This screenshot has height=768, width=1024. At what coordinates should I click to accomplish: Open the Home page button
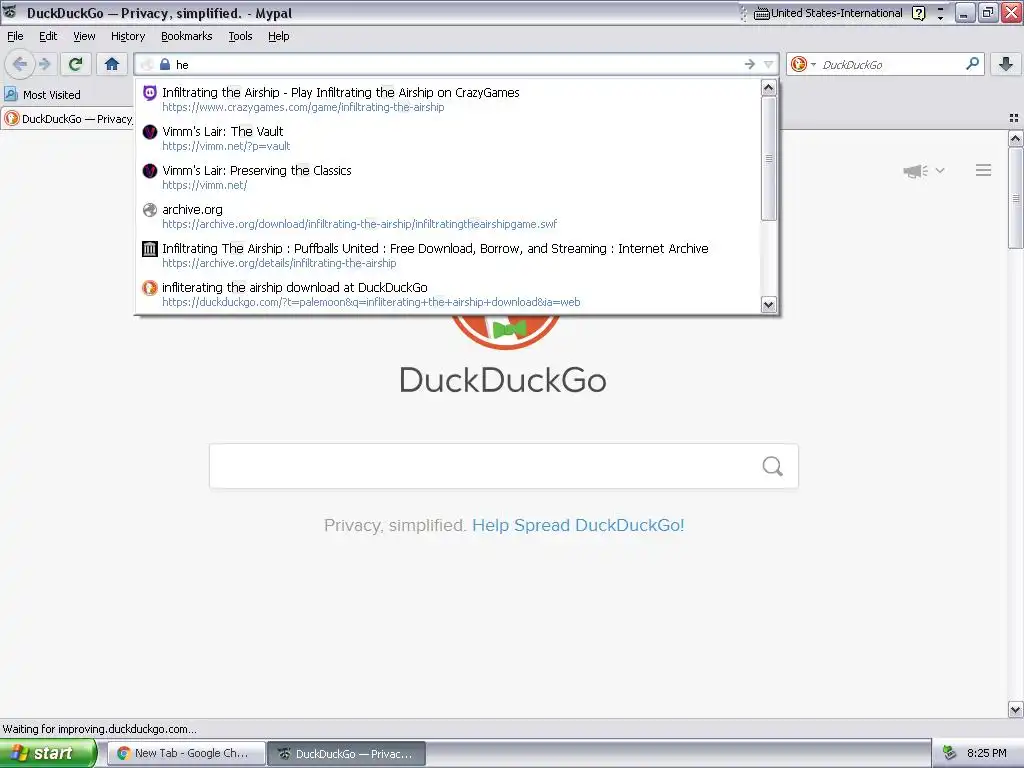click(112, 64)
